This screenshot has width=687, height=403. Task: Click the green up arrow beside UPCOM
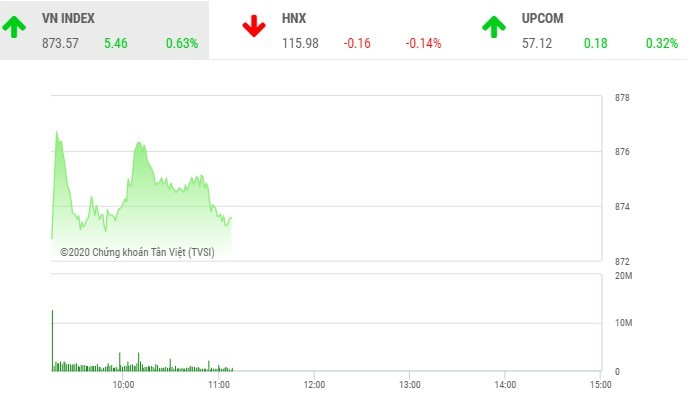(493, 27)
